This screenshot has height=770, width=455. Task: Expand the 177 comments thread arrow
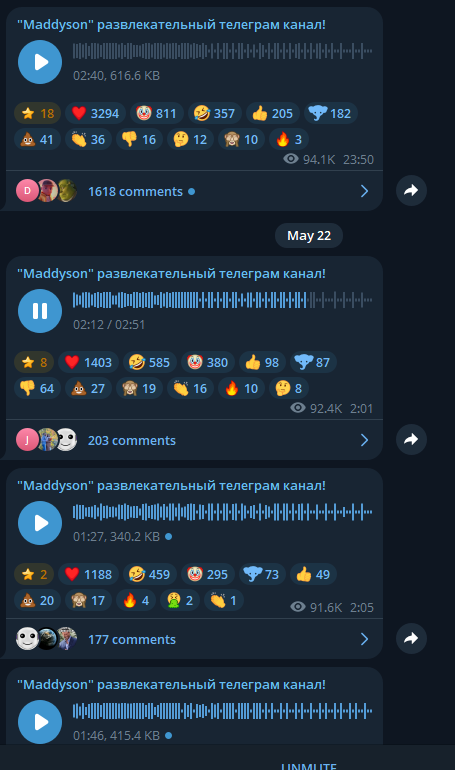click(364, 639)
